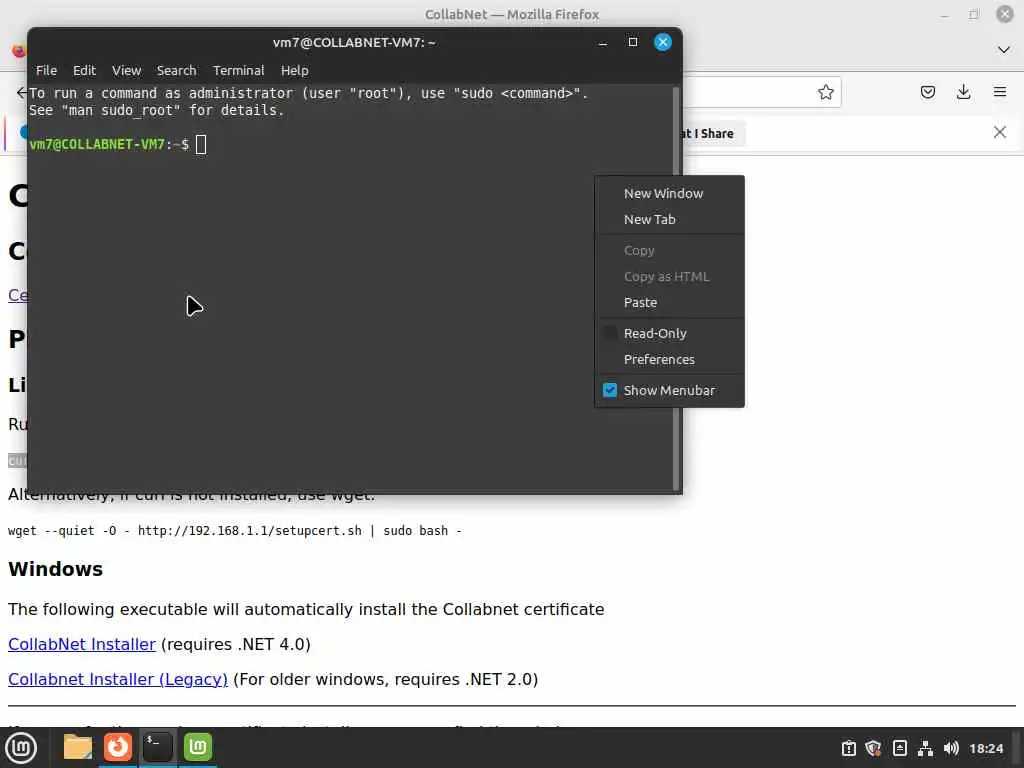Open the Terminal menu in menubar

[x=238, y=71]
